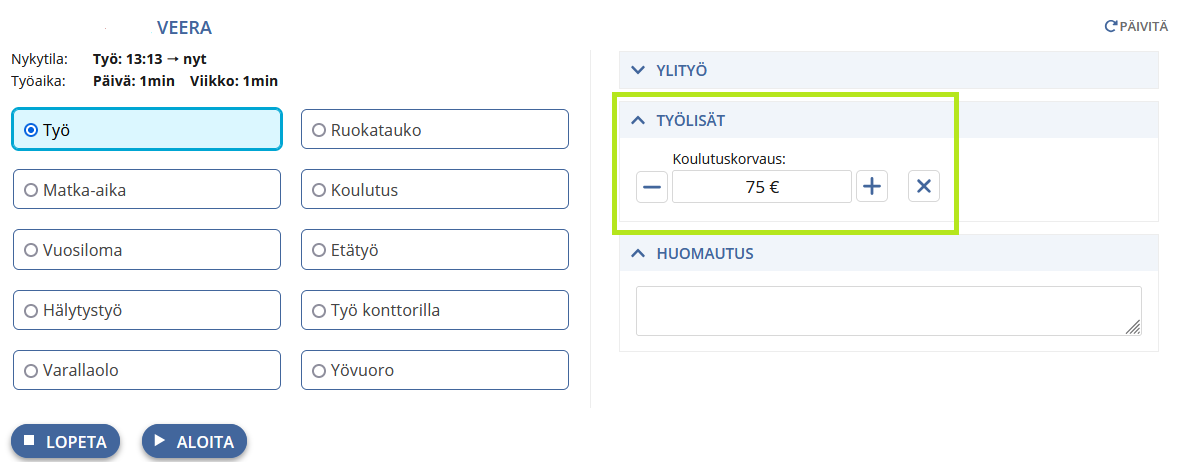Select the Hälytystyö option
Viewport: 1183px width, 462px height.
pyautogui.click(x=147, y=310)
